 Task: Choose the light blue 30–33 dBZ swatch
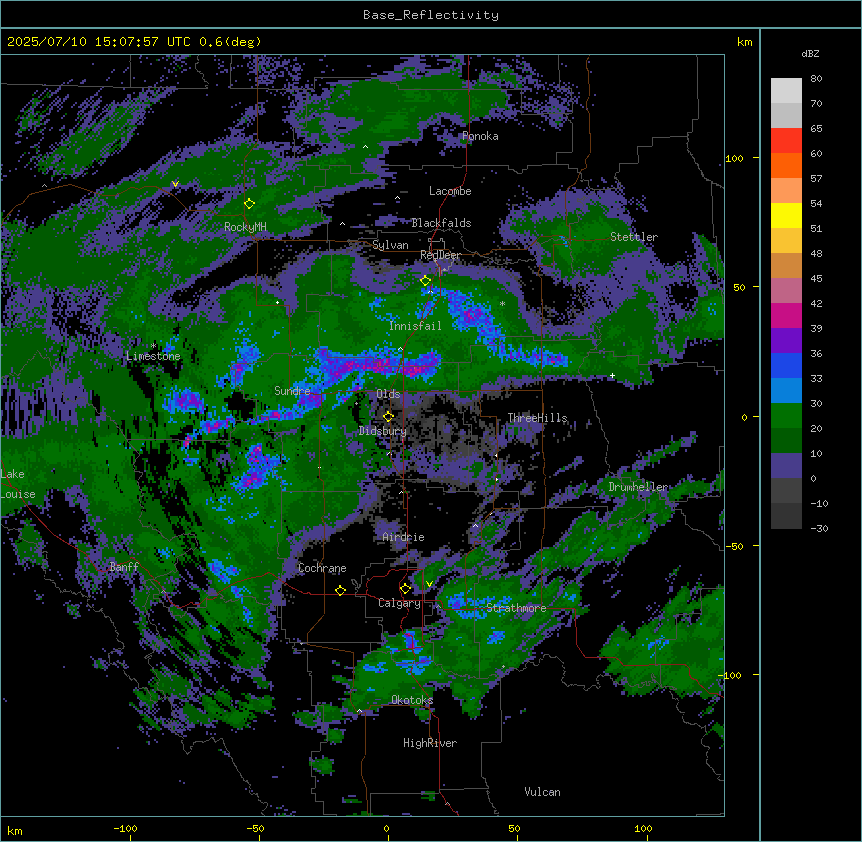[786, 391]
